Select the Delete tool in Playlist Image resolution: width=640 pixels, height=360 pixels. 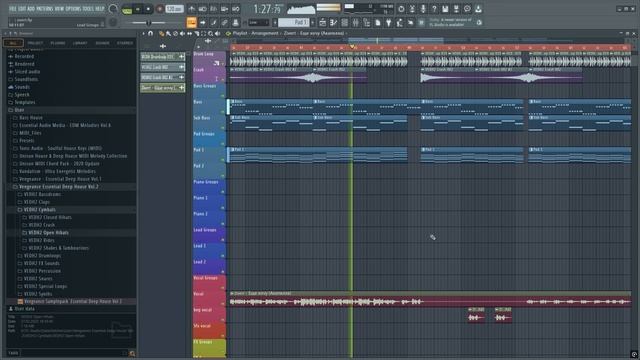[x=176, y=33]
